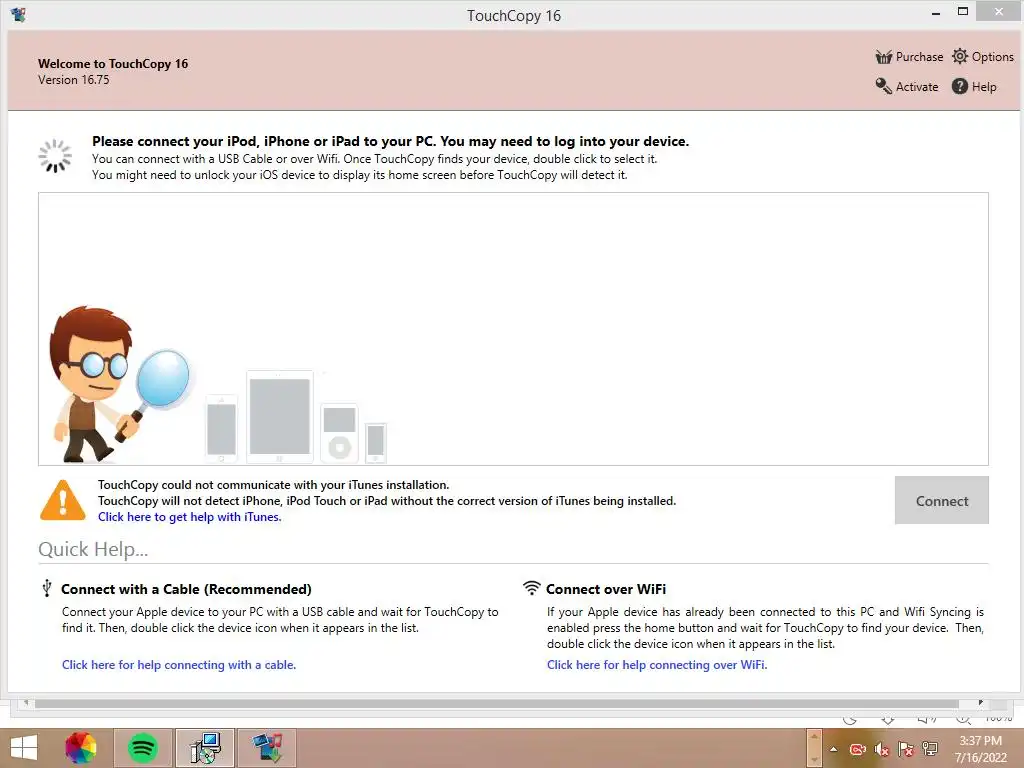Screen dimensions: 1024x768
Task: Click the taskbar toolbar scroll arrows
Action: click(814, 748)
